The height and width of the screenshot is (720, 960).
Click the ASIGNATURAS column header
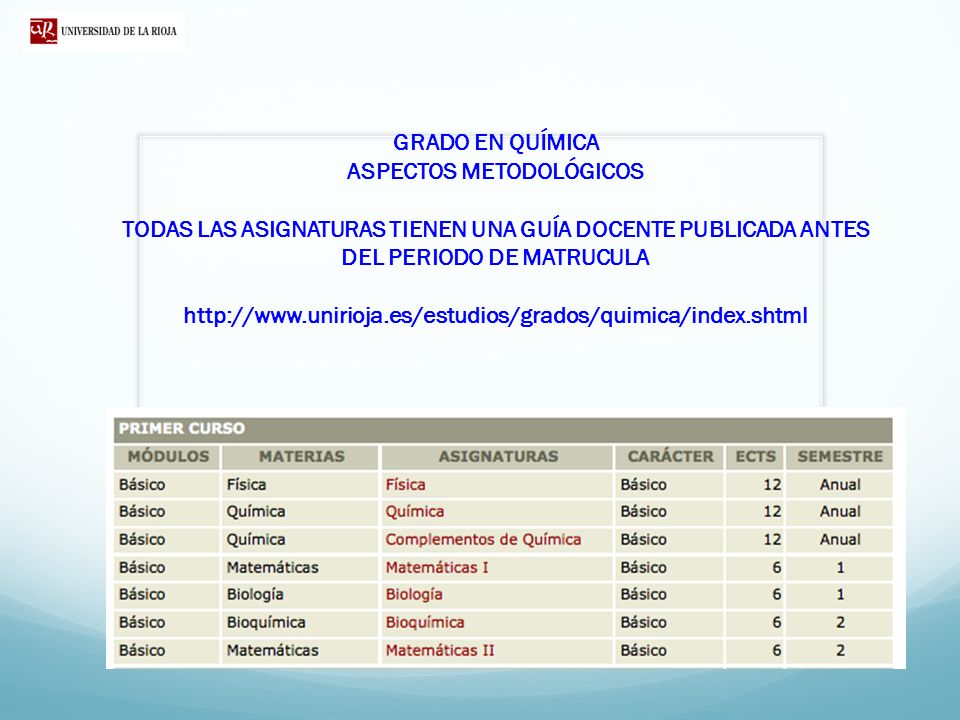pyautogui.click(x=497, y=457)
